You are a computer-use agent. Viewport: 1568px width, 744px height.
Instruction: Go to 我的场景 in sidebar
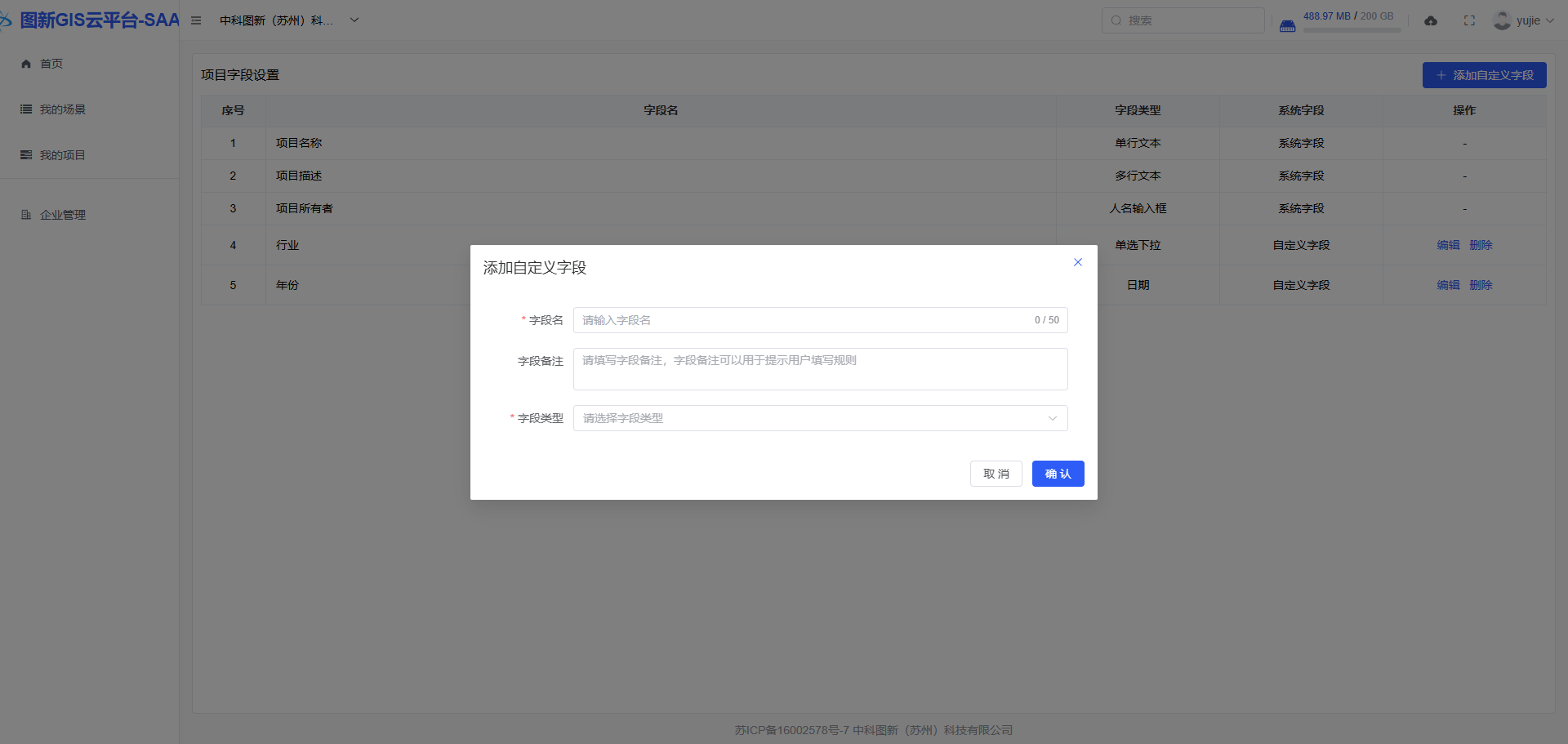point(62,109)
